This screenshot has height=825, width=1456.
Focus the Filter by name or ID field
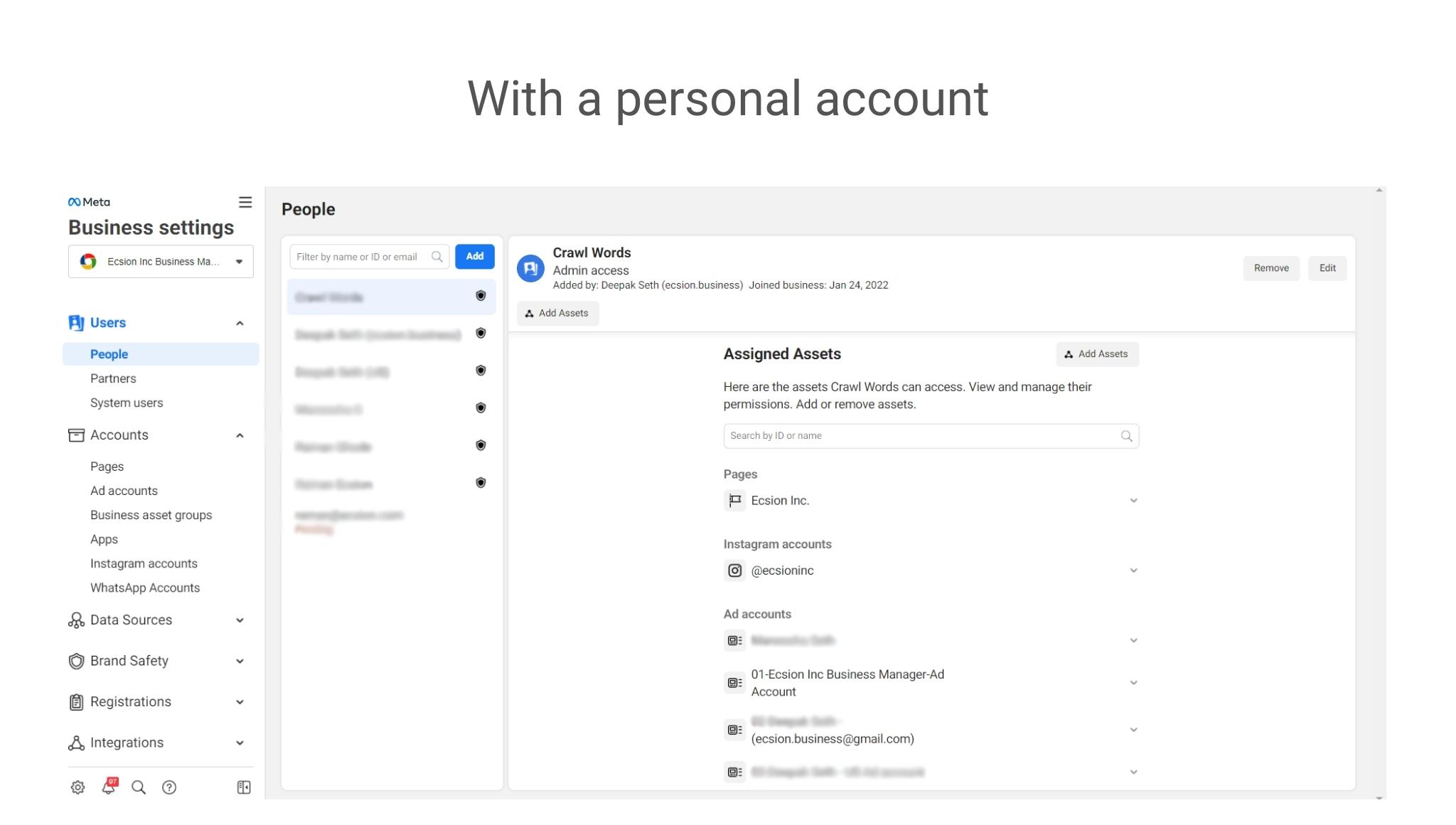[369, 257]
